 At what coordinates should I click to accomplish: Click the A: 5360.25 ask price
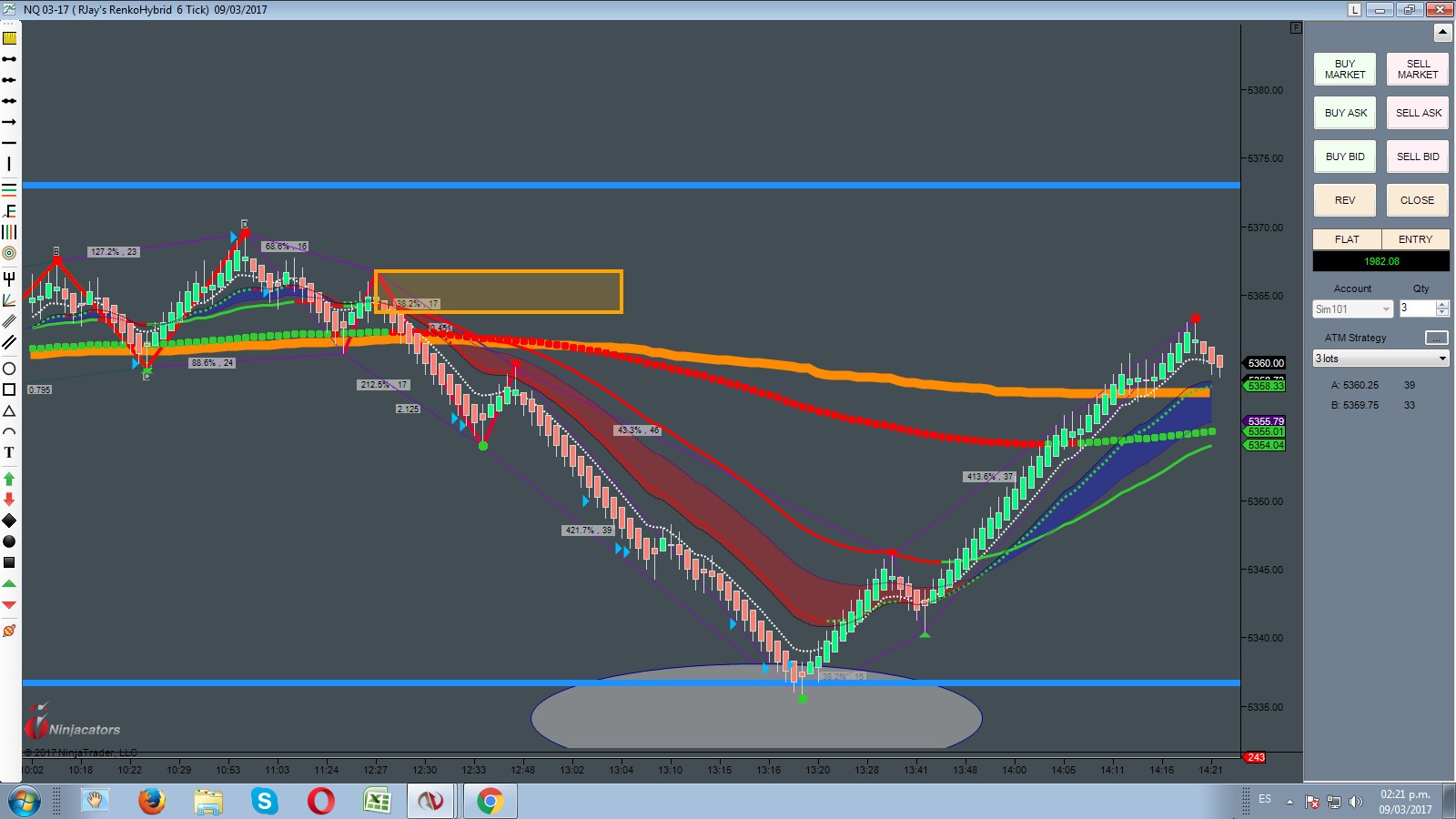1355,385
